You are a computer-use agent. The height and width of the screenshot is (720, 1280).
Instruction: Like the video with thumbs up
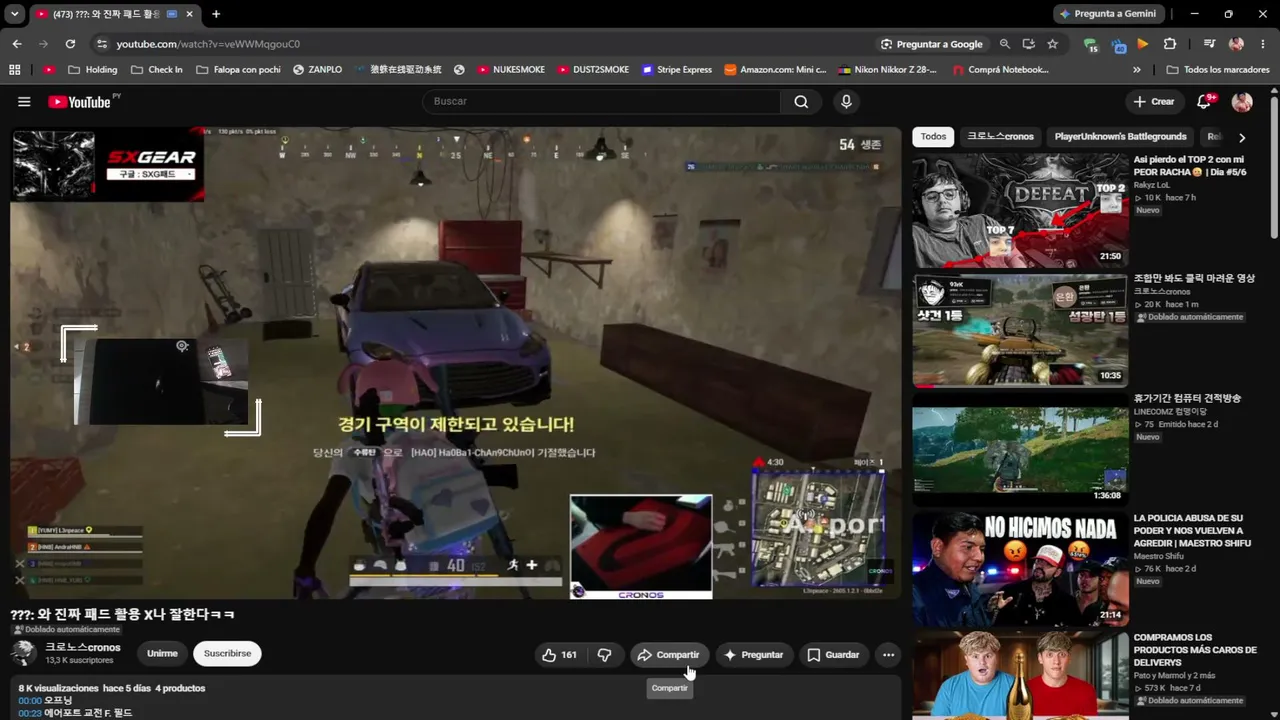click(559, 655)
